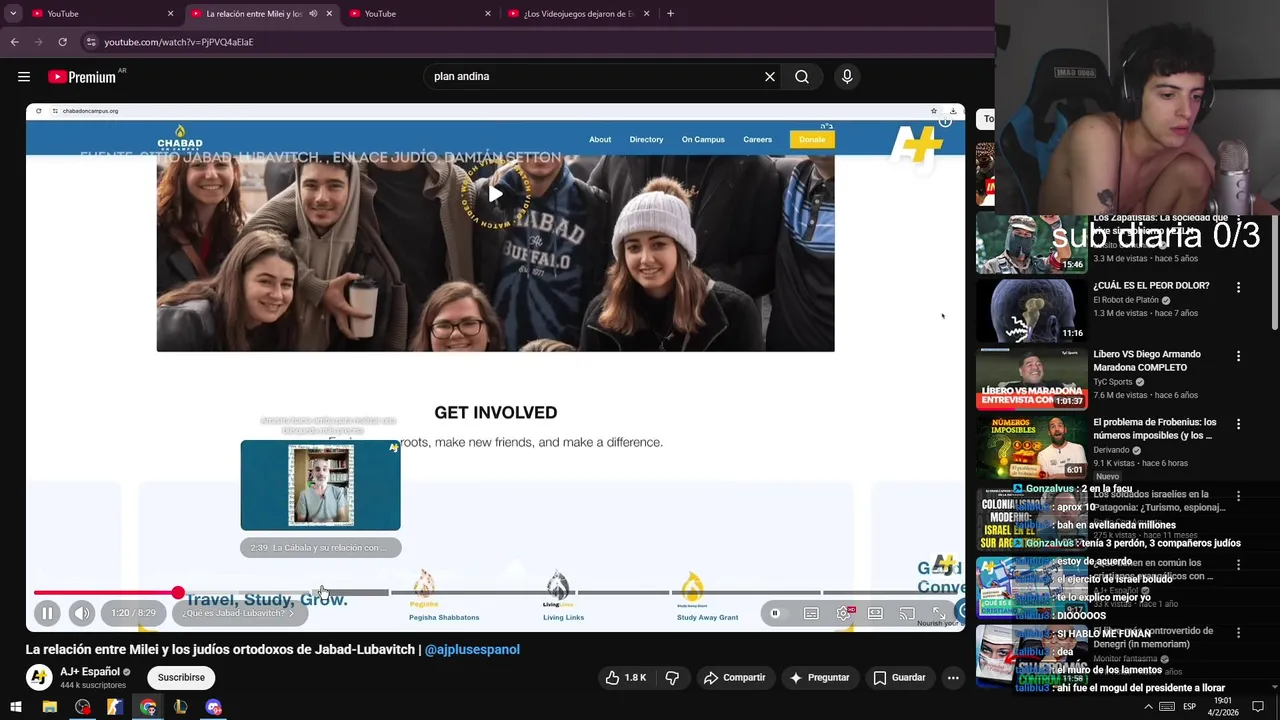
Task: Open ¿Cuál es el peor dolor? thumbnail
Action: coord(1031,310)
